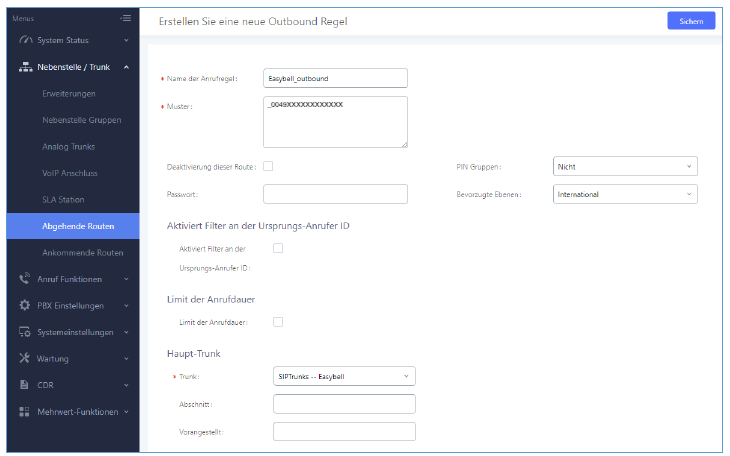Click the Sichern button
The height and width of the screenshot is (456, 730).
click(x=691, y=21)
